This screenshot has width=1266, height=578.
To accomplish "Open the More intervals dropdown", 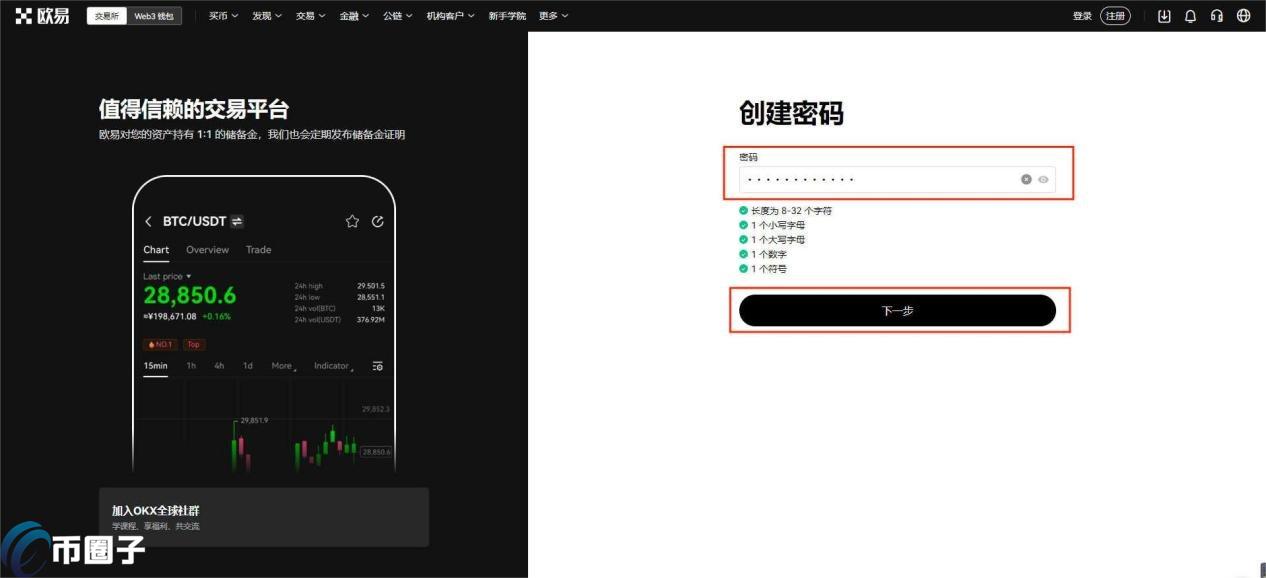I will tap(284, 366).
